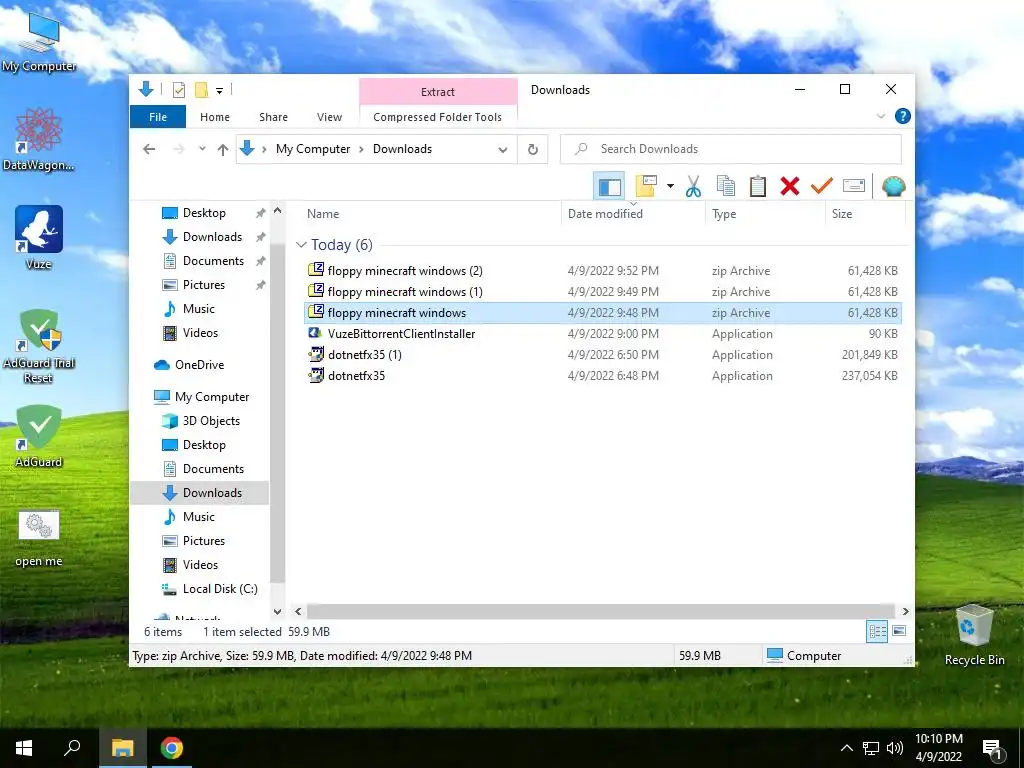Expand the ribbon with the chevron

click(881, 116)
